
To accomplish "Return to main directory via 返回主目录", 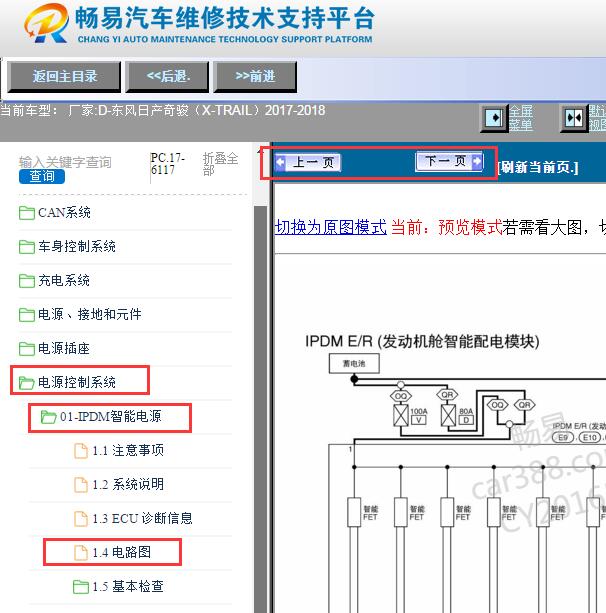I will (x=64, y=76).
